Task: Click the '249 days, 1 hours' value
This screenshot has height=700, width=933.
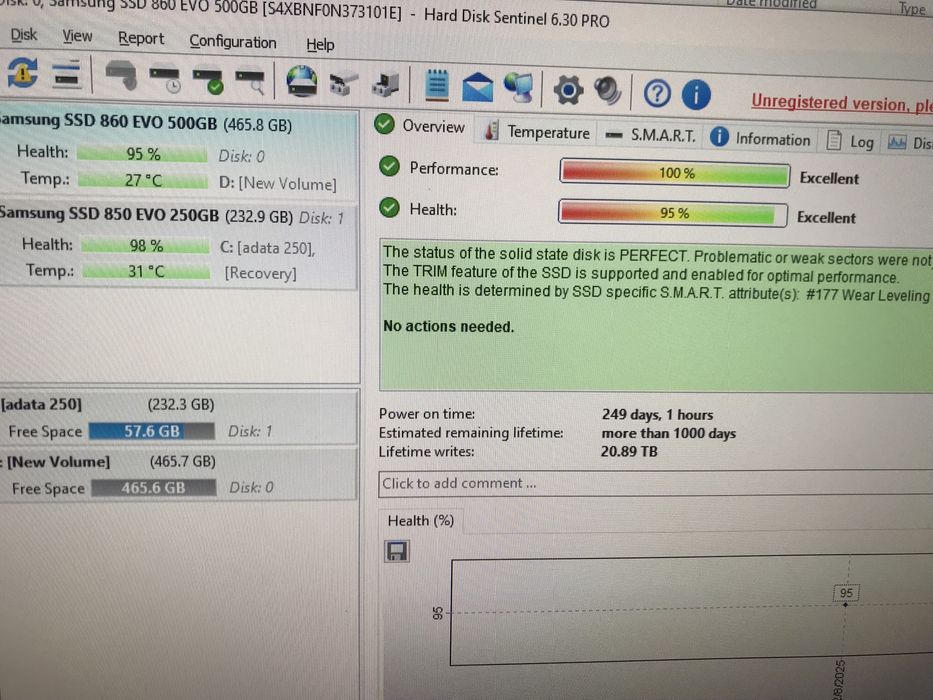Action: point(657,414)
